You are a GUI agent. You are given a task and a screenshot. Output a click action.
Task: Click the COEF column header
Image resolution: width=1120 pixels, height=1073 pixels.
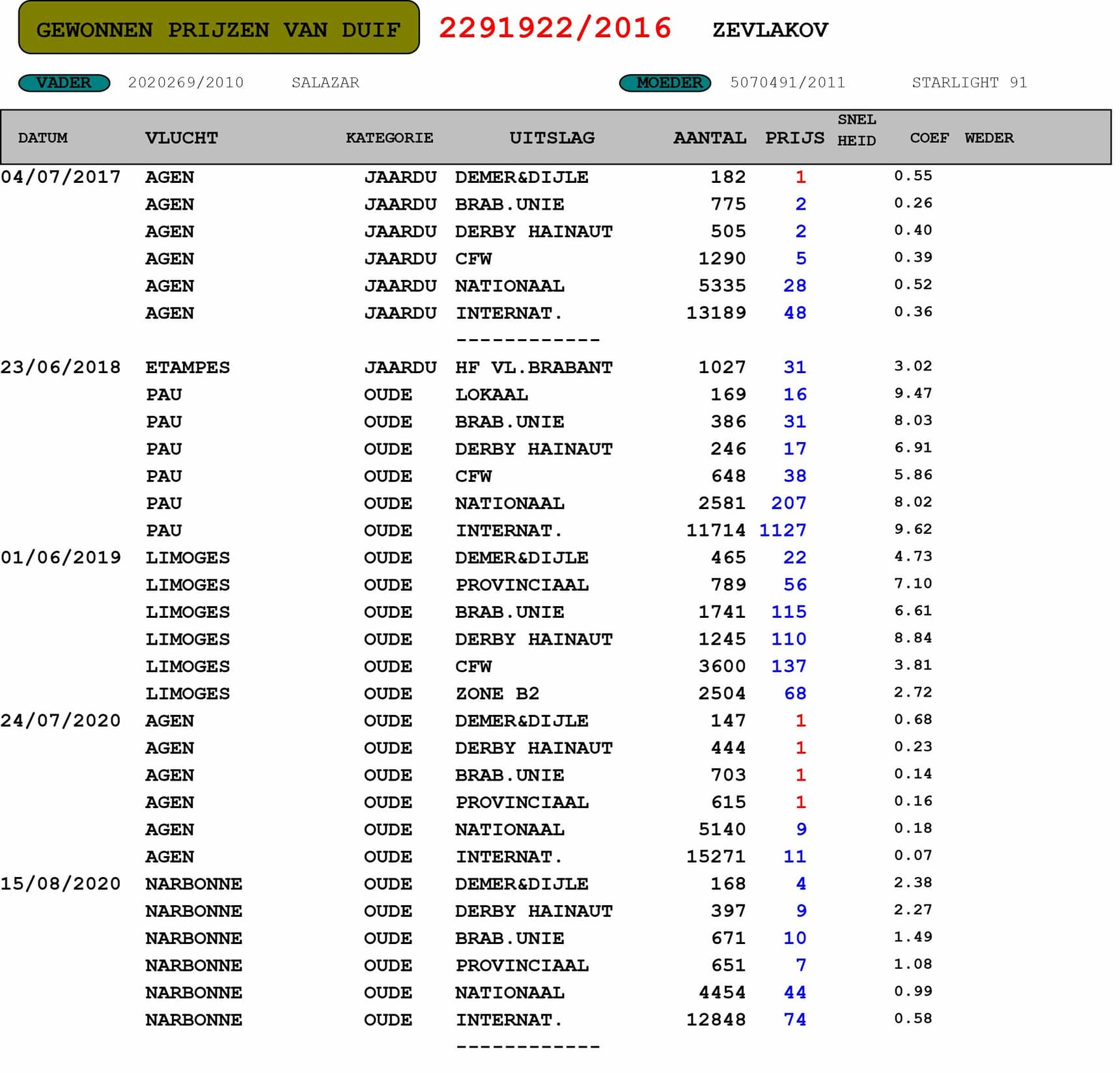pyautogui.click(x=929, y=138)
